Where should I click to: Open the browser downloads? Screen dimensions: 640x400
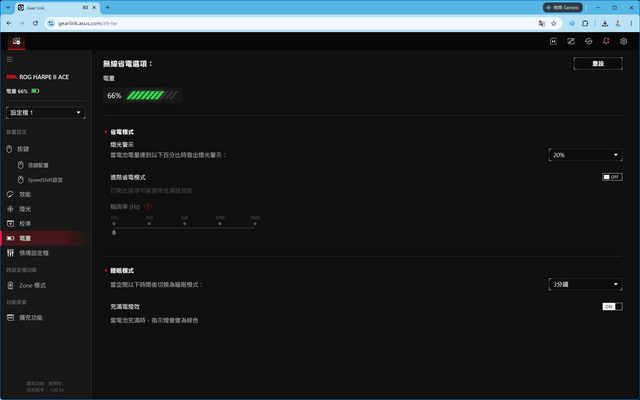click(605, 23)
